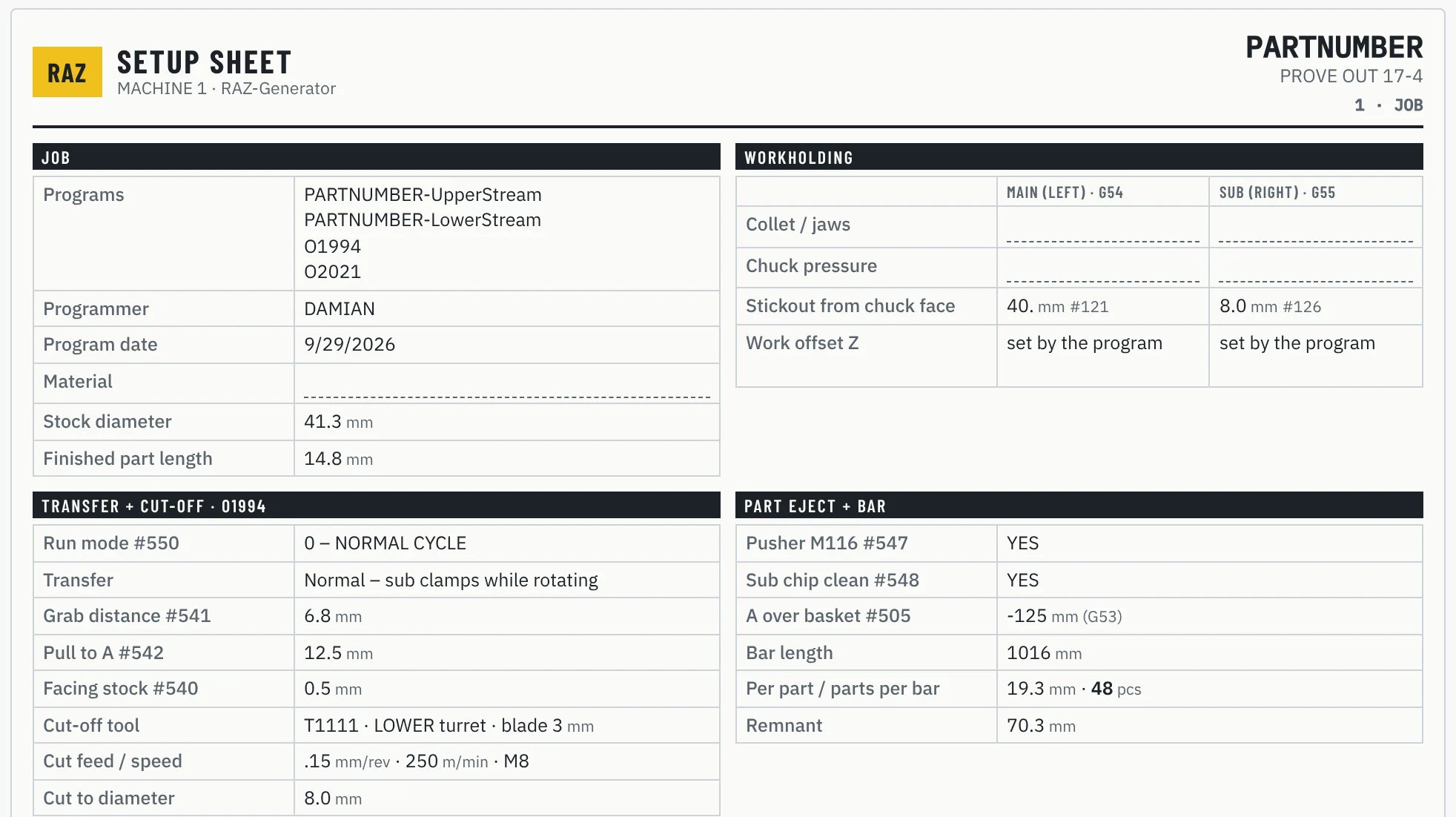
Task: Click remnant value '70.3 mm'
Action: click(x=1041, y=726)
